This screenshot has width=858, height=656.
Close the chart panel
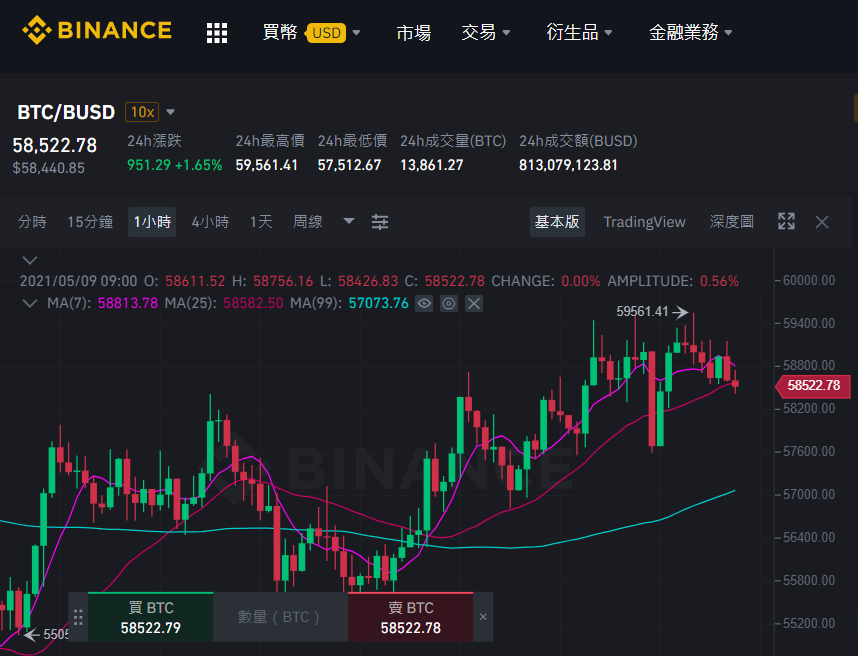click(x=822, y=222)
